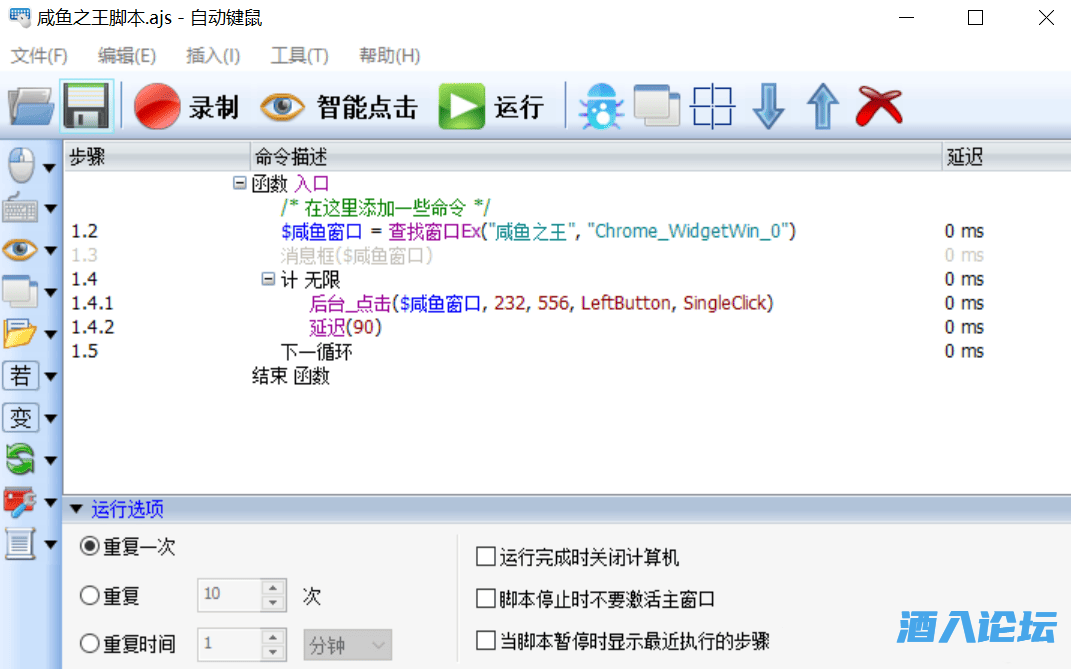This screenshot has height=669, width=1071.
Task: Run the script with green play icon
Action: (x=462, y=106)
